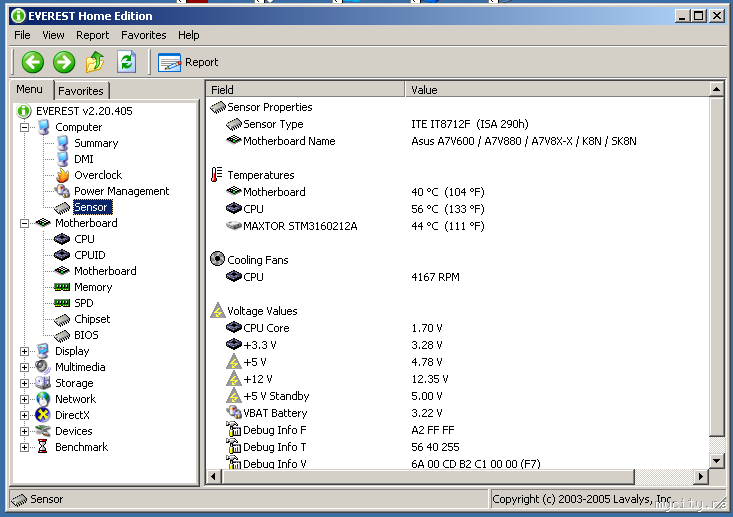Open the Report menu

click(x=93, y=35)
